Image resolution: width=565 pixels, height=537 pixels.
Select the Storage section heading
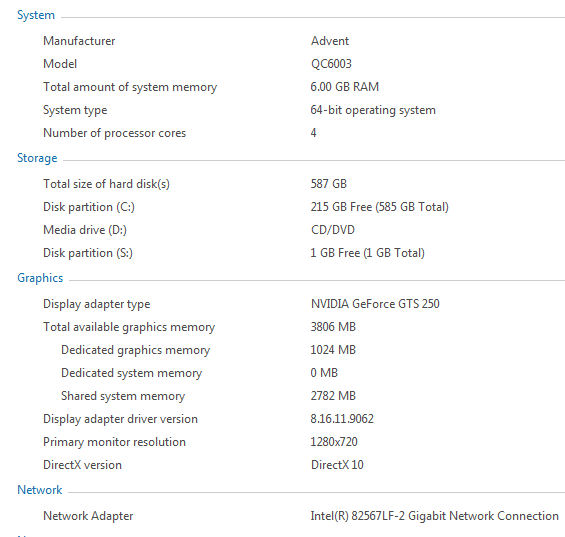pyautogui.click(x=37, y=158)
